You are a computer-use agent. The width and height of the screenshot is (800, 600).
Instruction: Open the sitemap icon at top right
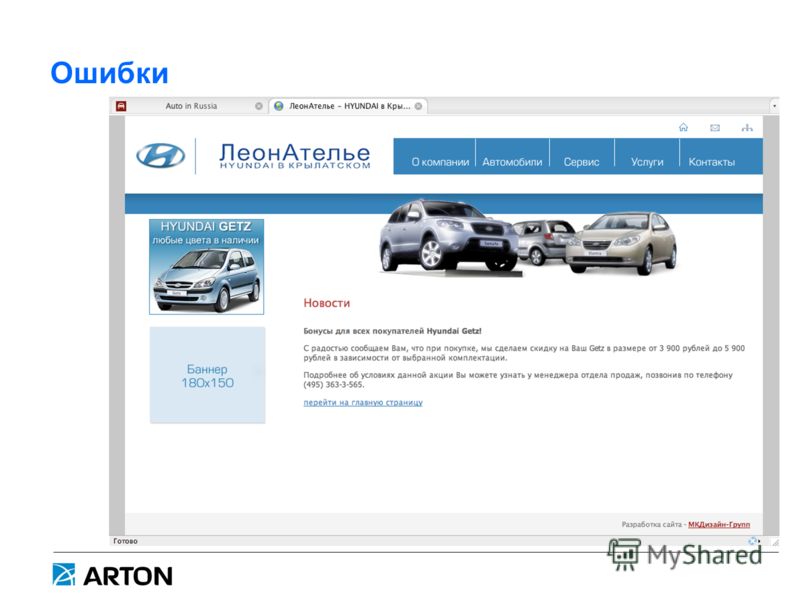pyautogui.click(x=747, y=128)
